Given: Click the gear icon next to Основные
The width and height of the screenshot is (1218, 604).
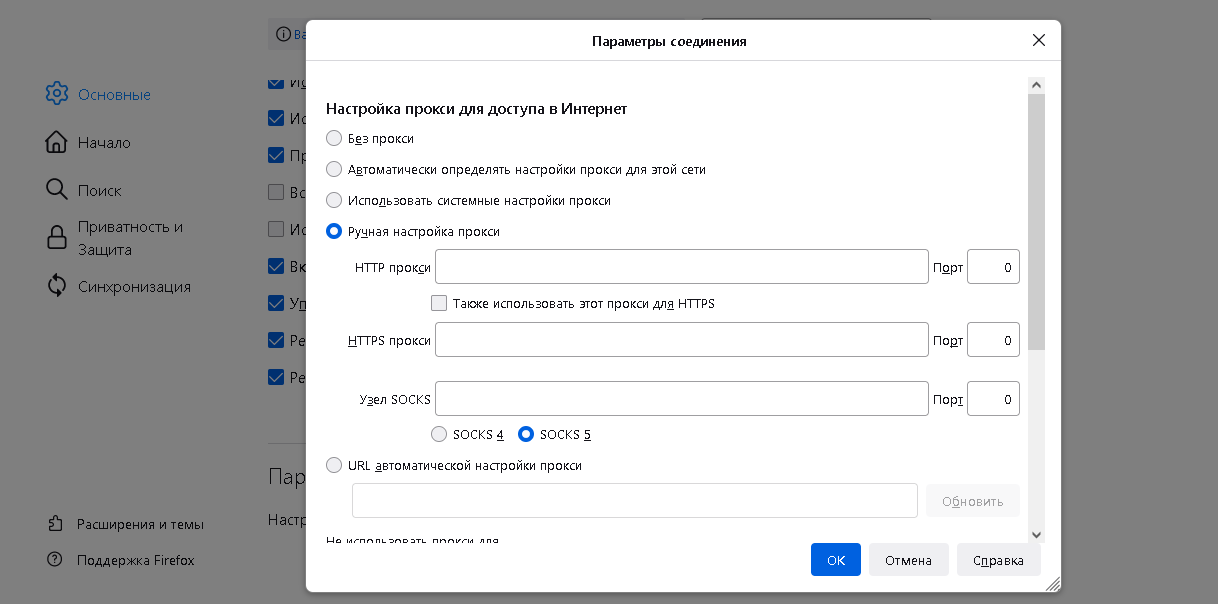Looking at the screenshot, I should pyautogui.click(x=57, y=94).
